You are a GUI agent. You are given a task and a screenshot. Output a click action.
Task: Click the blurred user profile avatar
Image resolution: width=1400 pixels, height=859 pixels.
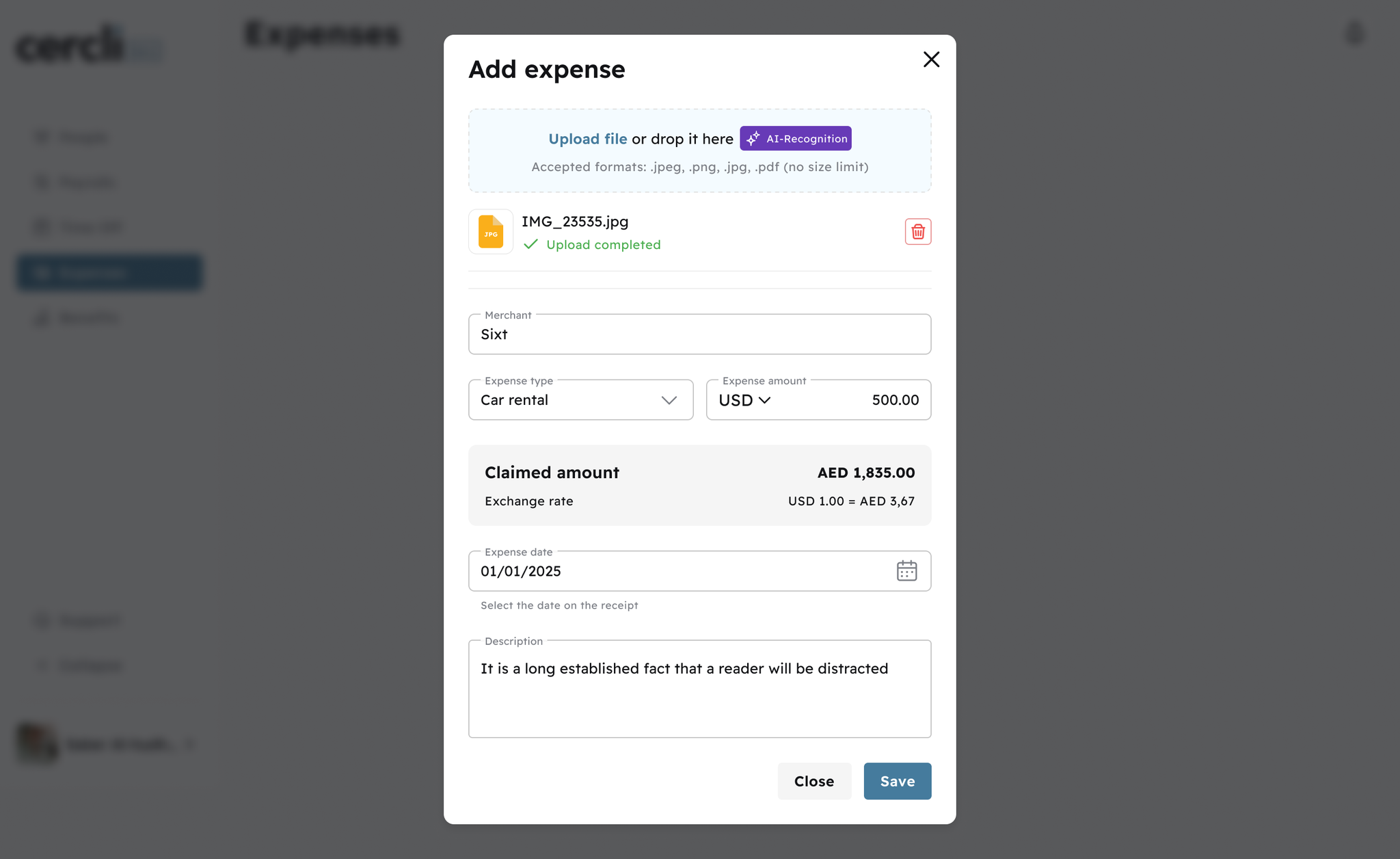(37, 743)
